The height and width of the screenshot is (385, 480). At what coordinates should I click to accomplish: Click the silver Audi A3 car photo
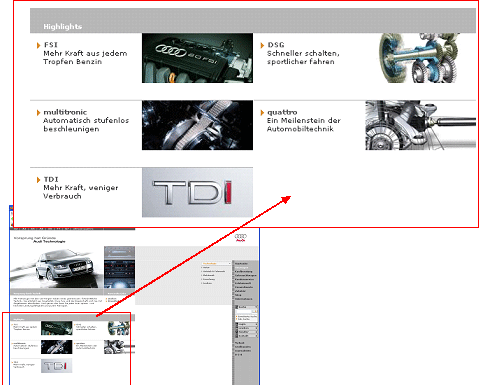tap(57, 268)
